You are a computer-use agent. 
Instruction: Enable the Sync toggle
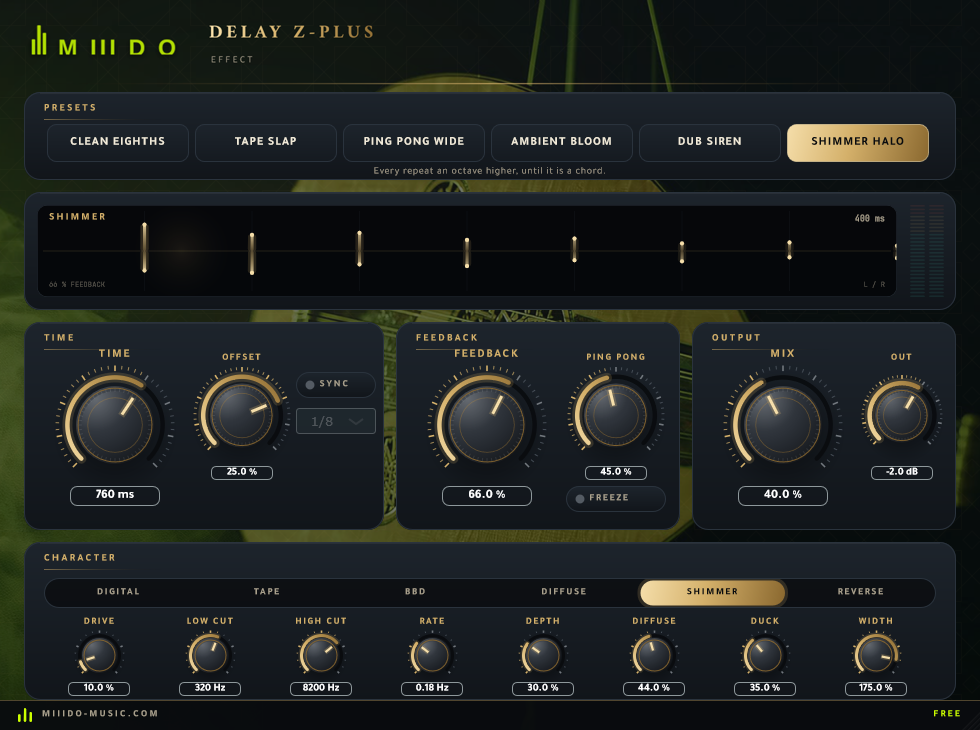[336, 384]
